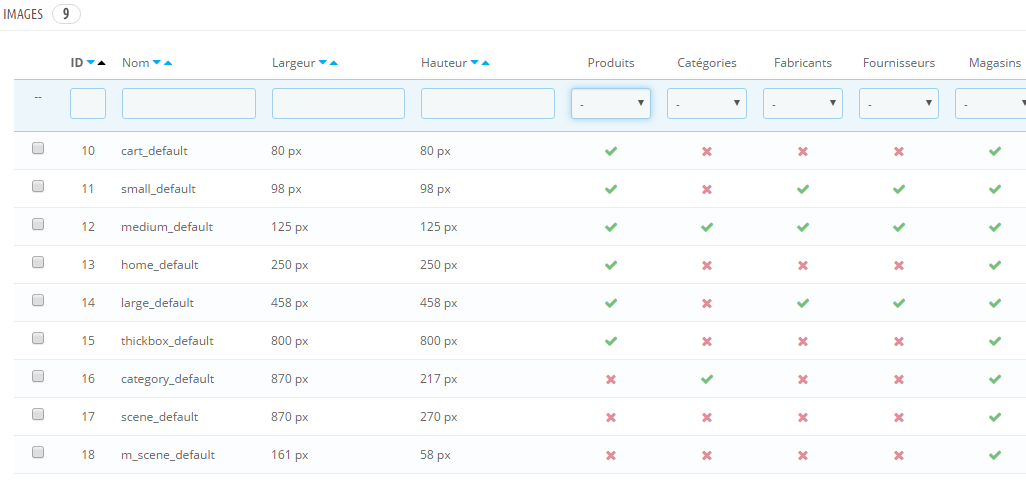Check the m_scene_default row checkbox
Image resolution: width=1026 pixels, height=484 pixels.
coord(38,452)
